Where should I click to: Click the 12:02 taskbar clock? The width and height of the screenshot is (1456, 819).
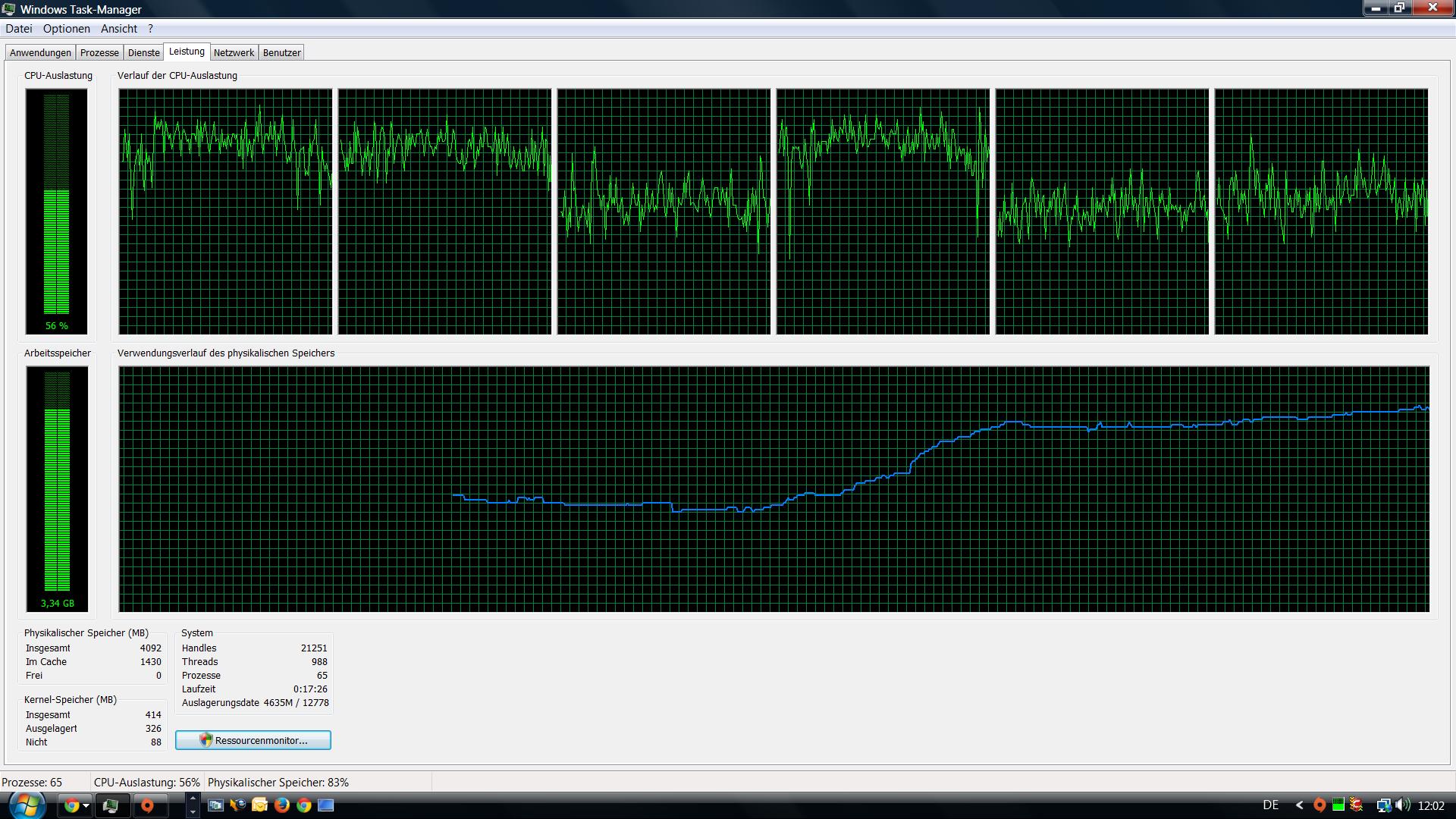tap(1431, 805)
